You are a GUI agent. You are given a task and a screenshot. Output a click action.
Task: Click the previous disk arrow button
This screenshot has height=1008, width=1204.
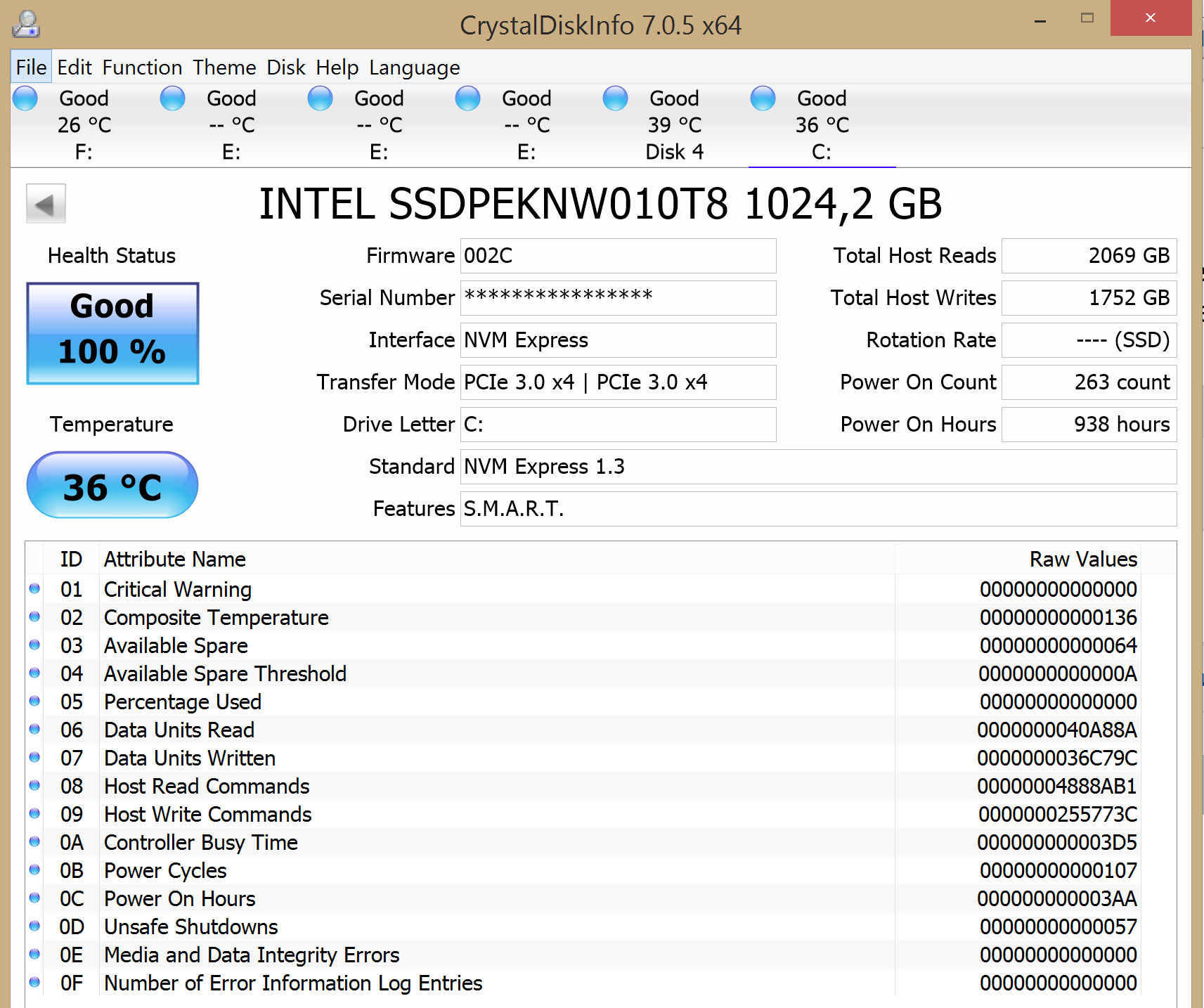[x=46, y=204]
